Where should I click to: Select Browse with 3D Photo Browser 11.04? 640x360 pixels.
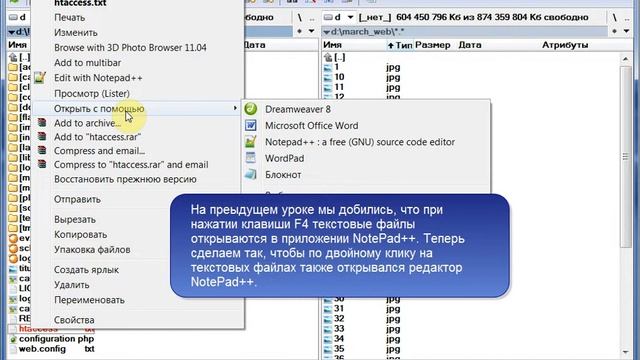point(130,48)
